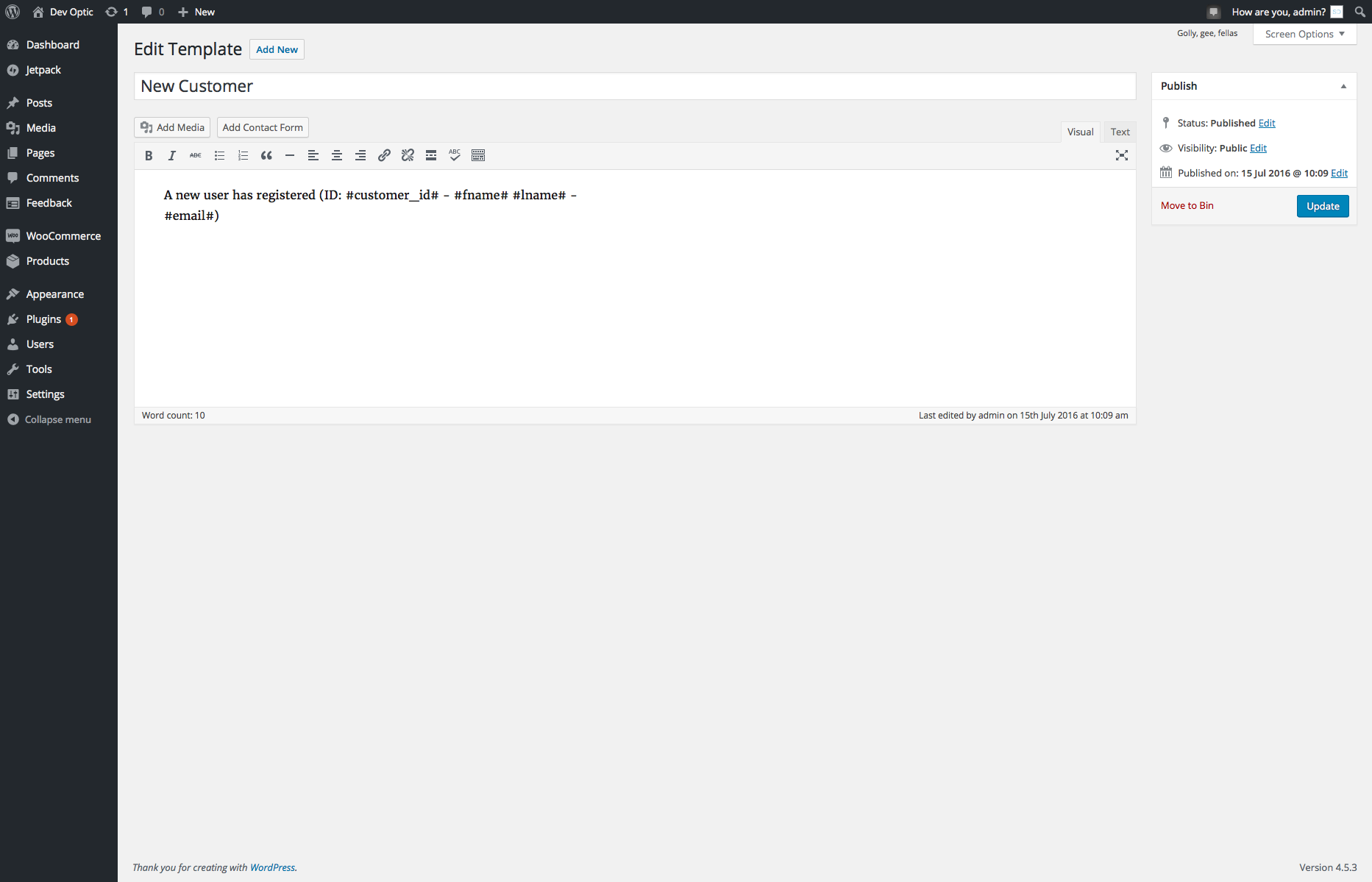Move the template to Bin
The image size is (1372, 882).
(x=1187, y=205)
